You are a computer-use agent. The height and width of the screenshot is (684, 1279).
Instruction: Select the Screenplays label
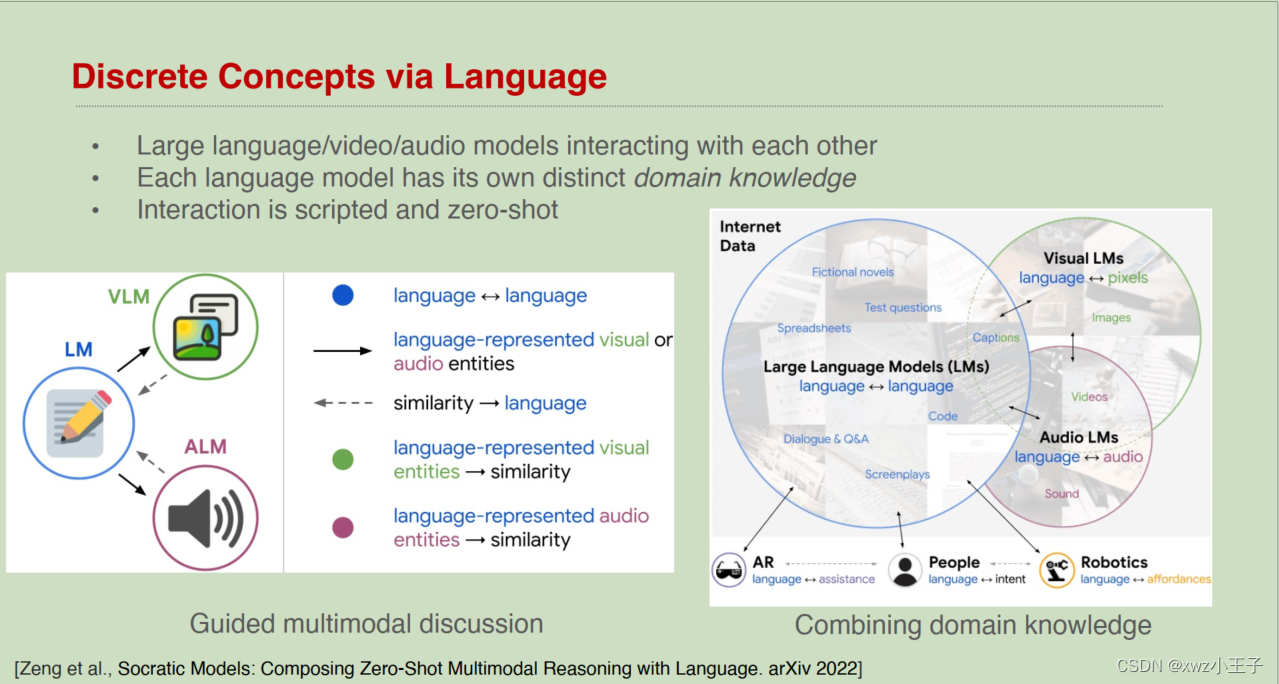tap(897, 475)
